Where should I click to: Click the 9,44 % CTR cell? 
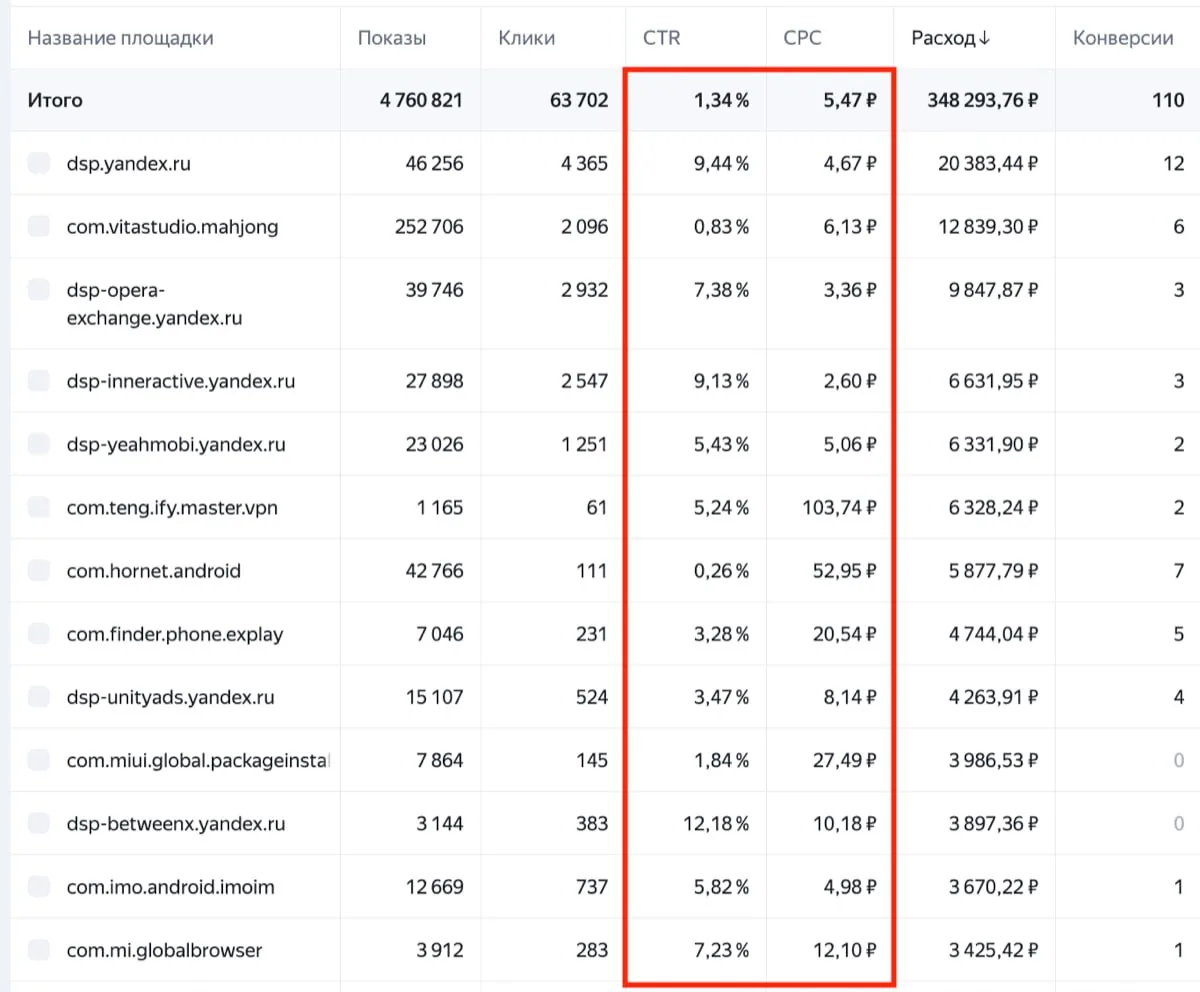pyautogui.click(x=720, y=163)
